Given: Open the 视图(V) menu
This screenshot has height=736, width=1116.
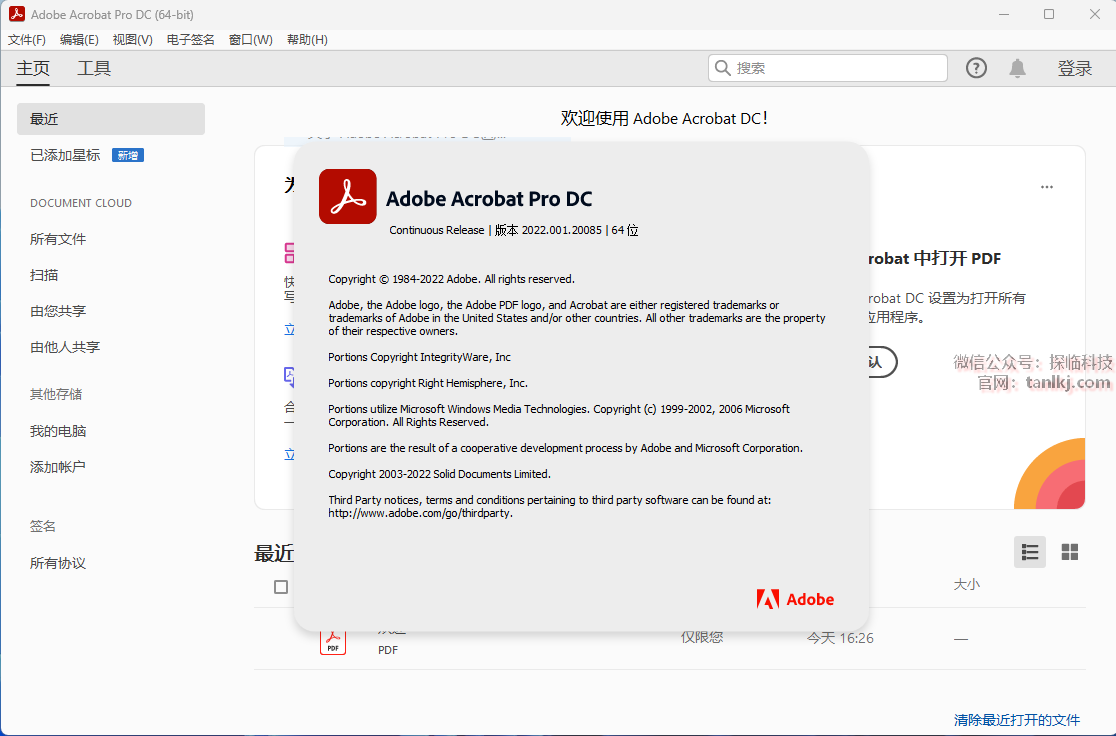Looking at the screenshot, I should pos(132,40).
